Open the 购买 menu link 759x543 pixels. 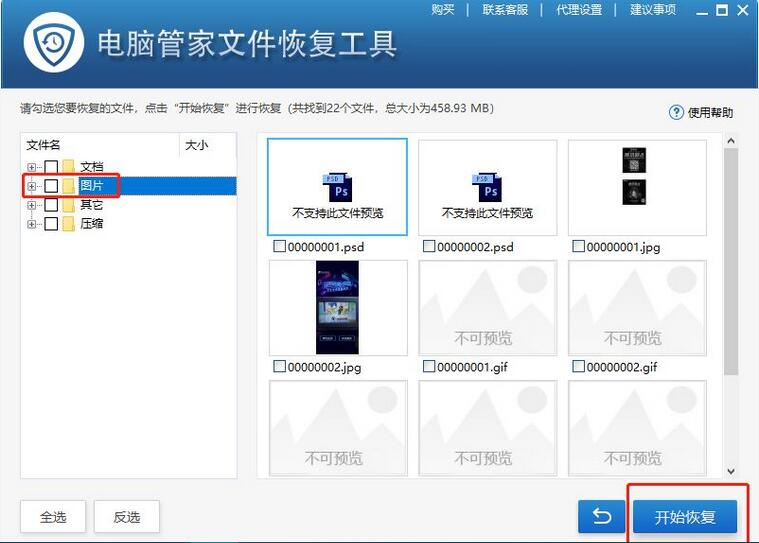pos(443,10)
